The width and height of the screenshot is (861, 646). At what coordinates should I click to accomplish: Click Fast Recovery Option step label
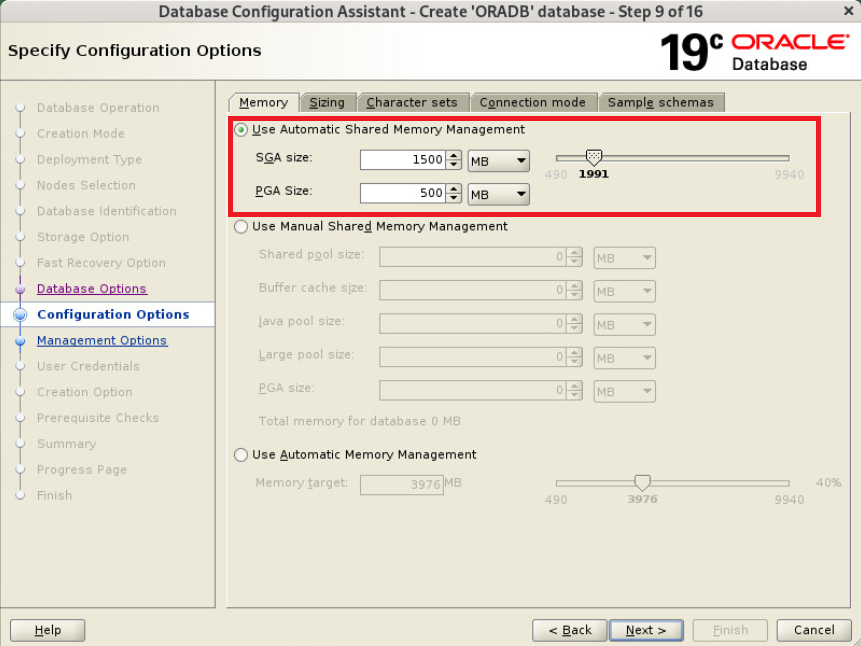pyautogui.click(x=101, y=263)
